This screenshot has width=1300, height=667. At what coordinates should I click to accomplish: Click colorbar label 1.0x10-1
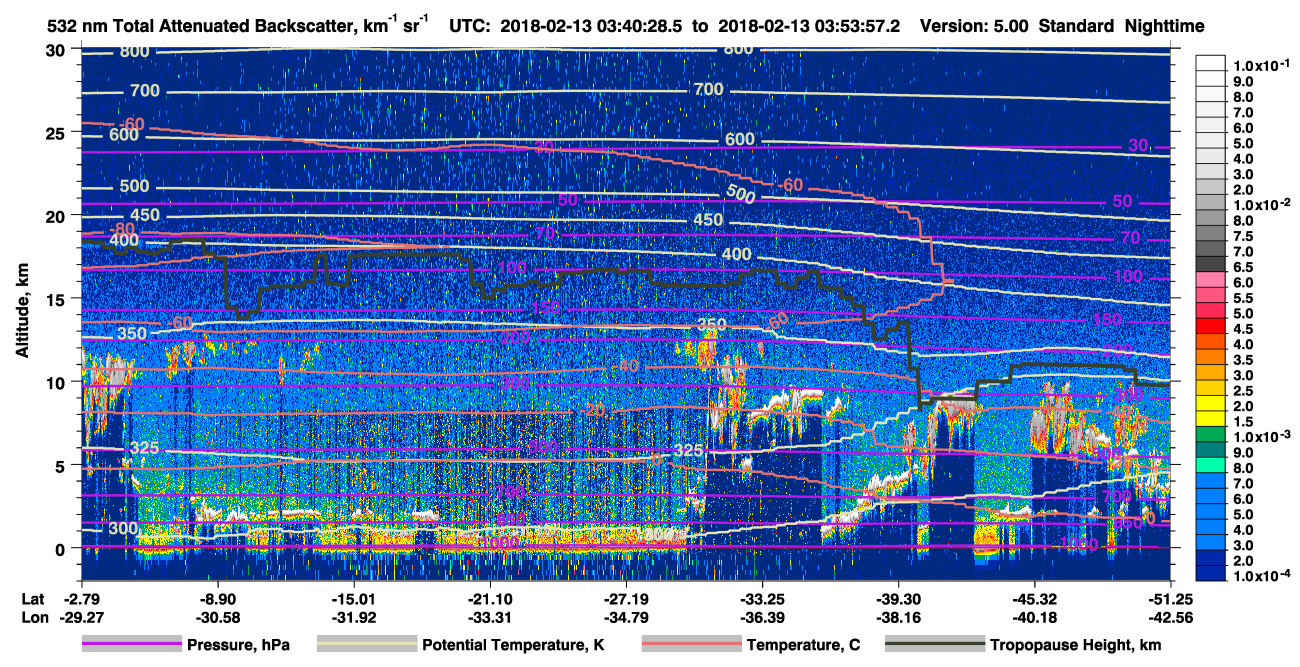click(x=1260, y=65)
